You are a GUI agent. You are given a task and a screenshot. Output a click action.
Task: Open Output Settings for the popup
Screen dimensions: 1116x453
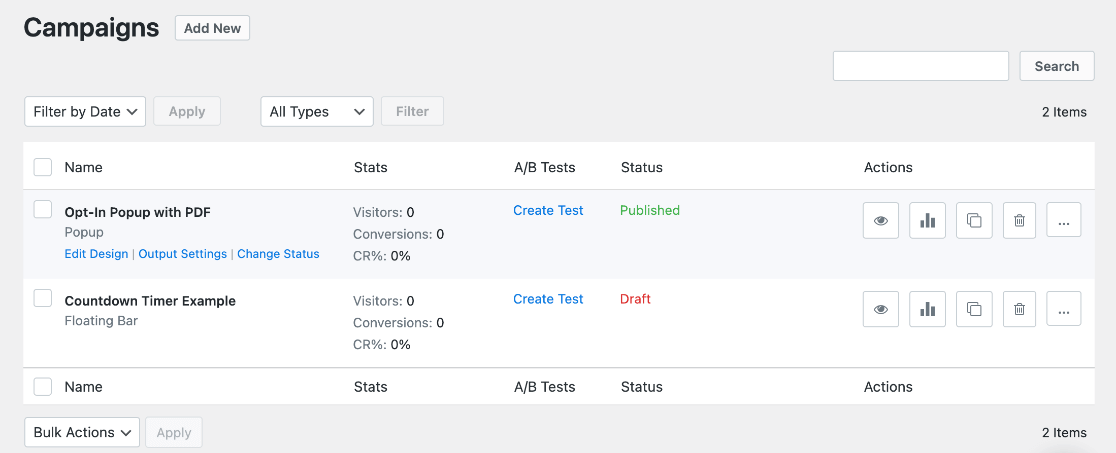183,254
